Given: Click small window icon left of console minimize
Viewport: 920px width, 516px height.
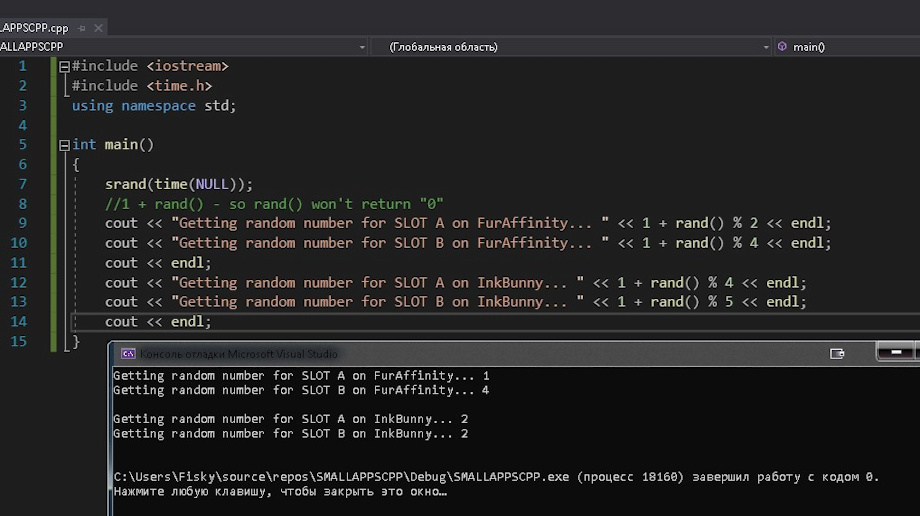Looking at the screenshot, I should point(837,353).
